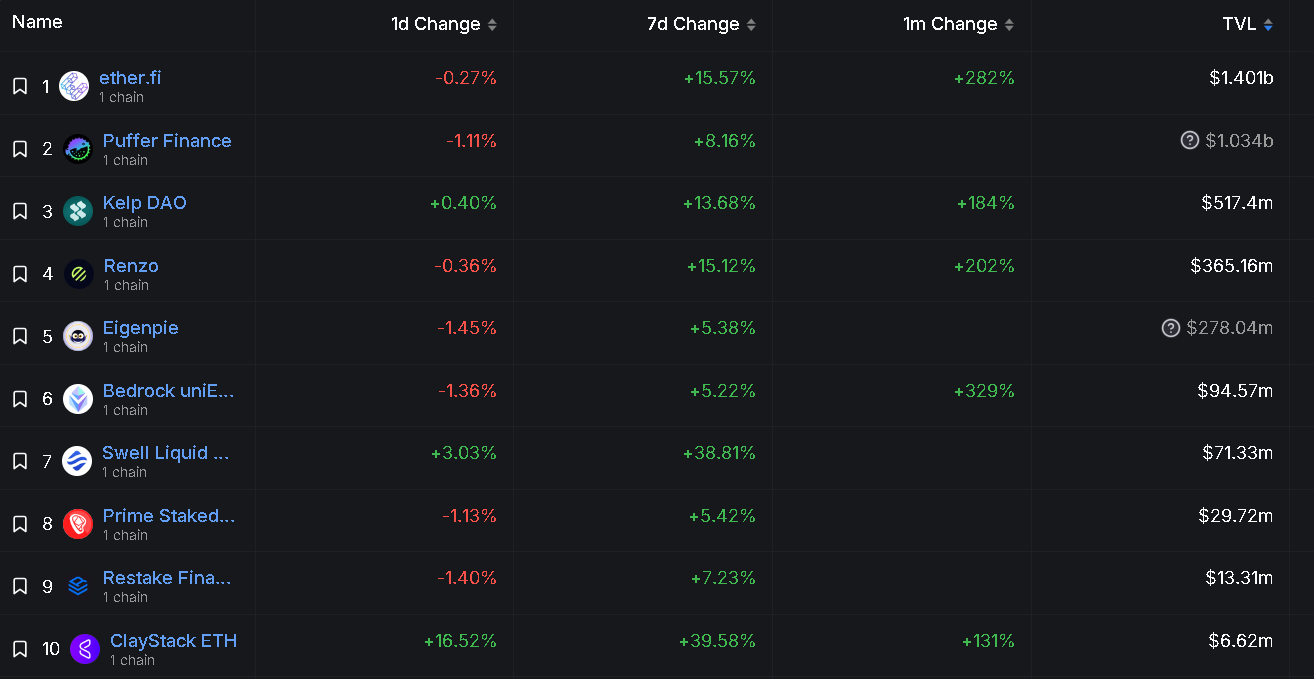Click the ether.fi protocol logo icon
The height and width of the screenshot is (679, 1314).
click(74, 86)
